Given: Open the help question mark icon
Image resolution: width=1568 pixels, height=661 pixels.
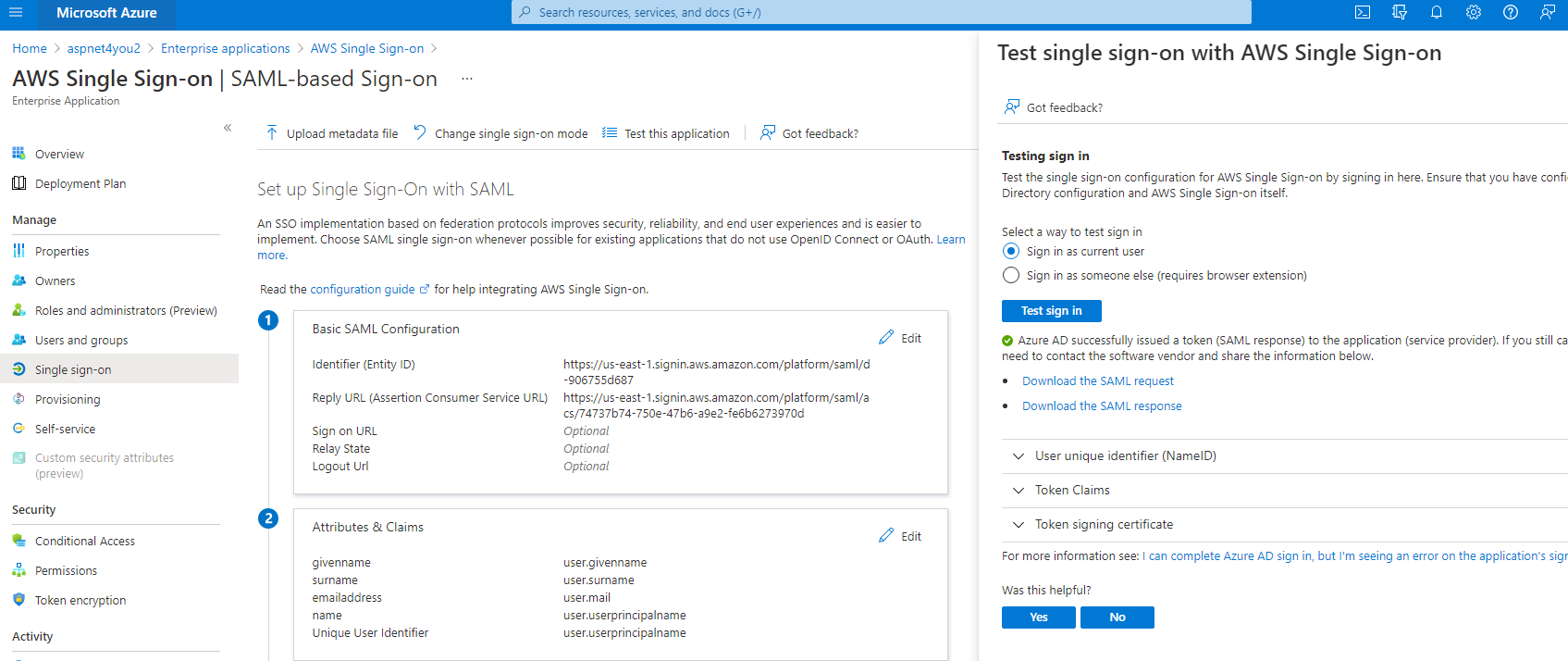Looking at the screenshot, I should [1511, 13].
